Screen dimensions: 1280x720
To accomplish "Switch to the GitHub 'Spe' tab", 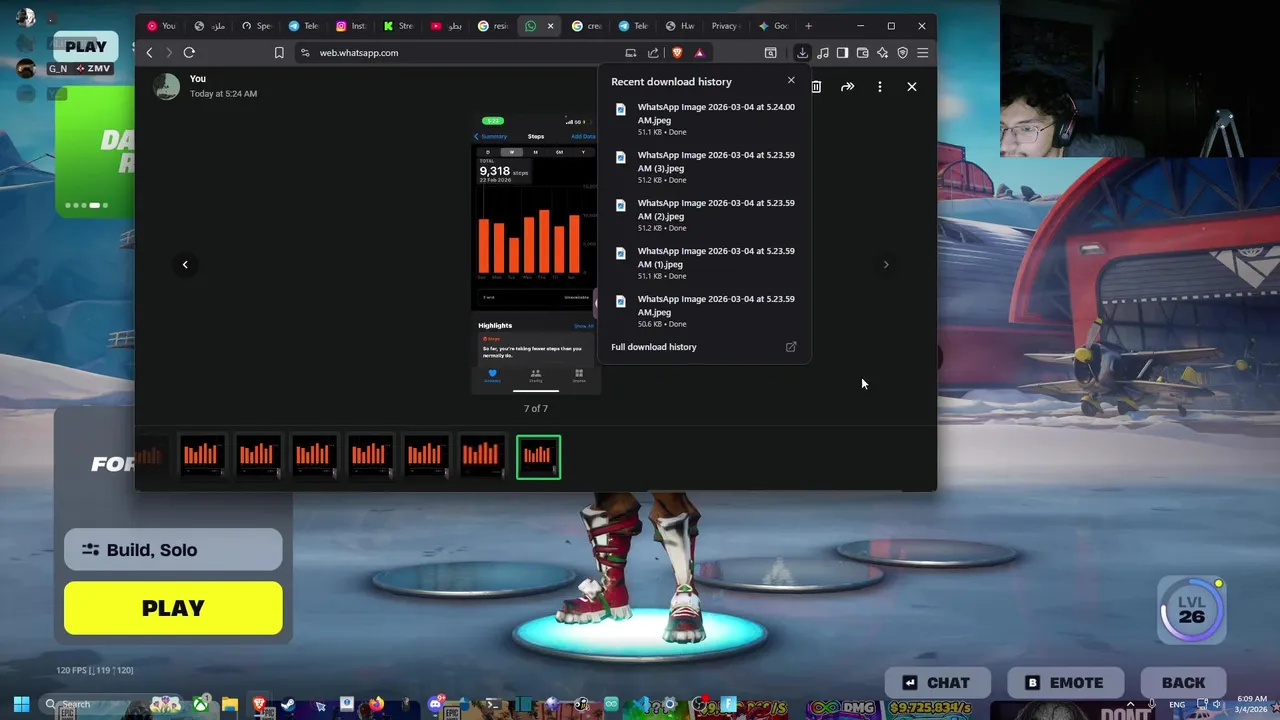I will 258,26.
